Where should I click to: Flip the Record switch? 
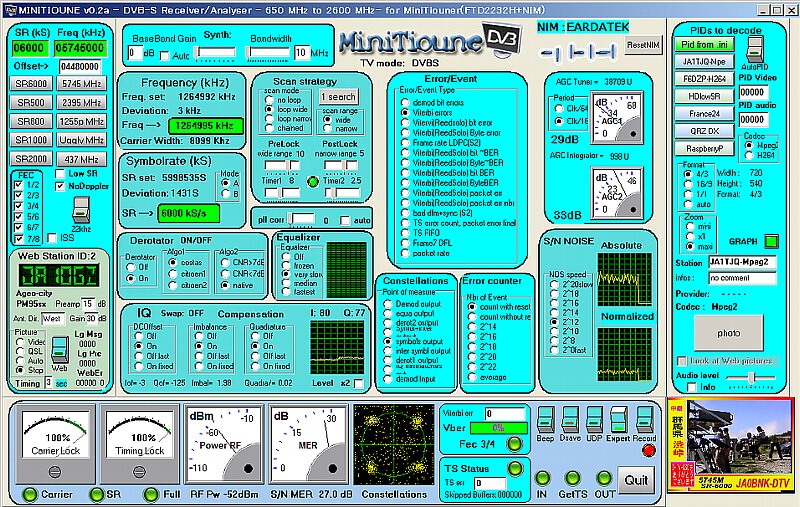(x=644, y=419)
